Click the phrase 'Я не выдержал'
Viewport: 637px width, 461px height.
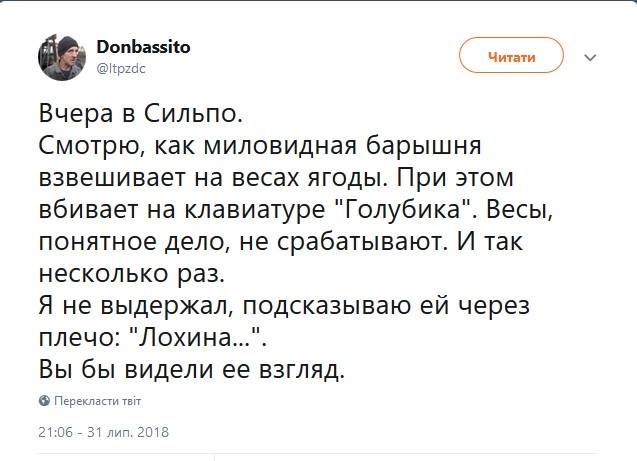click(136, 306)
